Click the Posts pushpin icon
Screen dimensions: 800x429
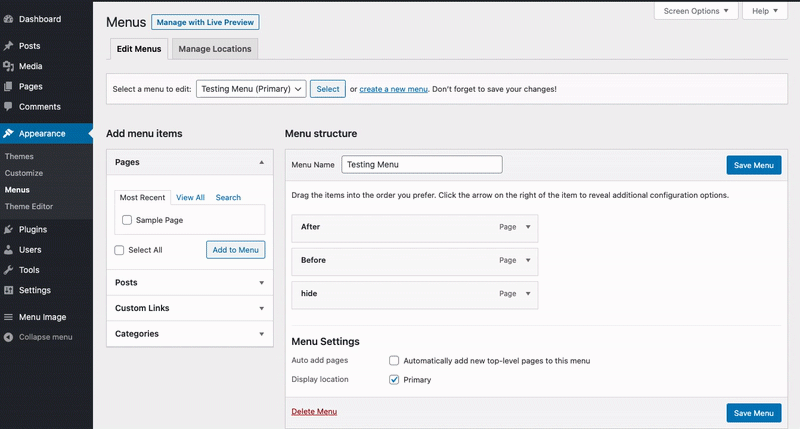[x=8, y=46]
